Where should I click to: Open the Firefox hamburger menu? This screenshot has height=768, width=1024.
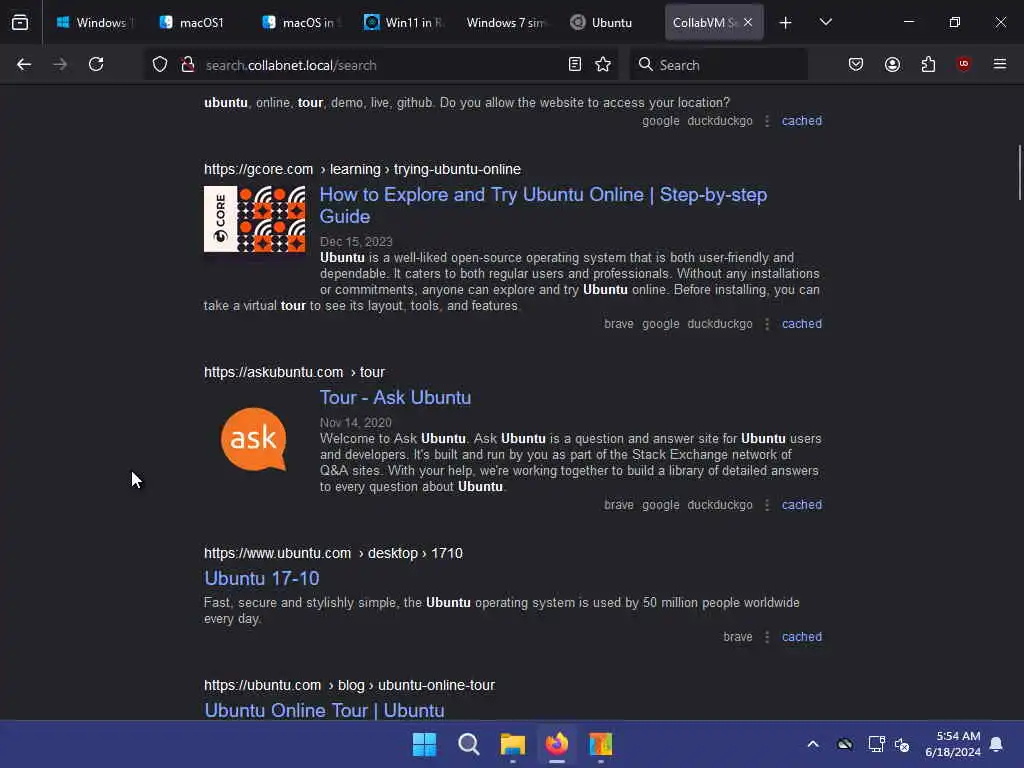pyautogui.click(x=1000, y=64)
